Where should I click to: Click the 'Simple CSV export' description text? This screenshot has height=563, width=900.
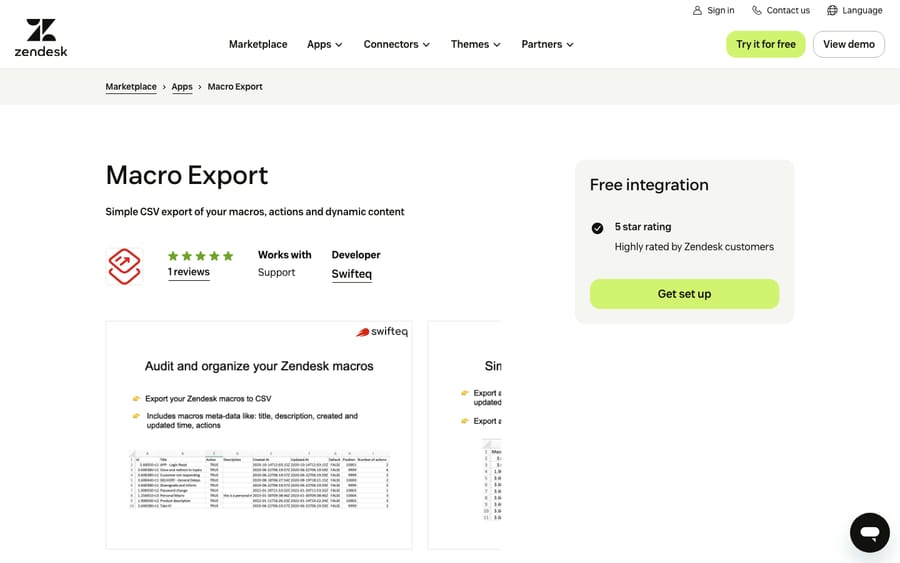tap(255, 212)
